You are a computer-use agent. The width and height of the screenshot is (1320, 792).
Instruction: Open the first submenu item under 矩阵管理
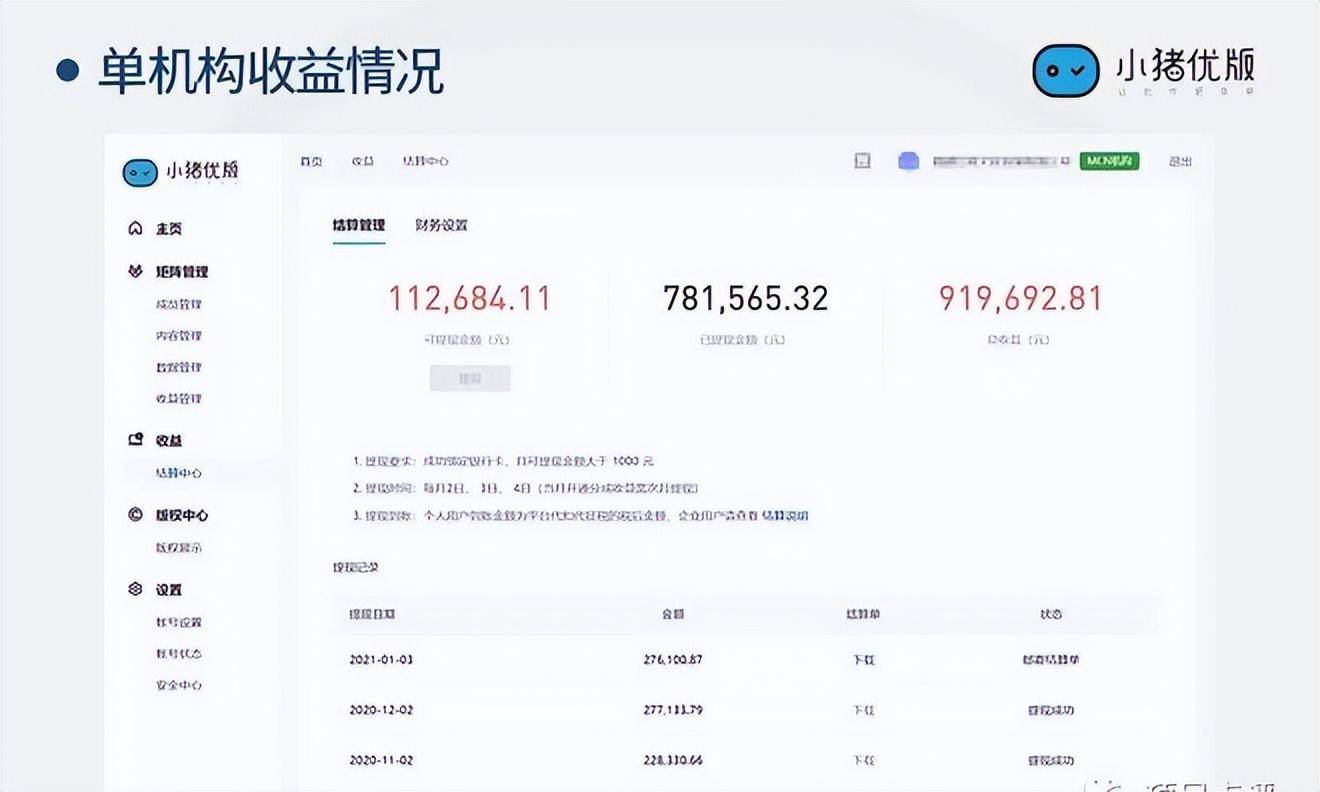pyautogui.click(x=179, y=304)
